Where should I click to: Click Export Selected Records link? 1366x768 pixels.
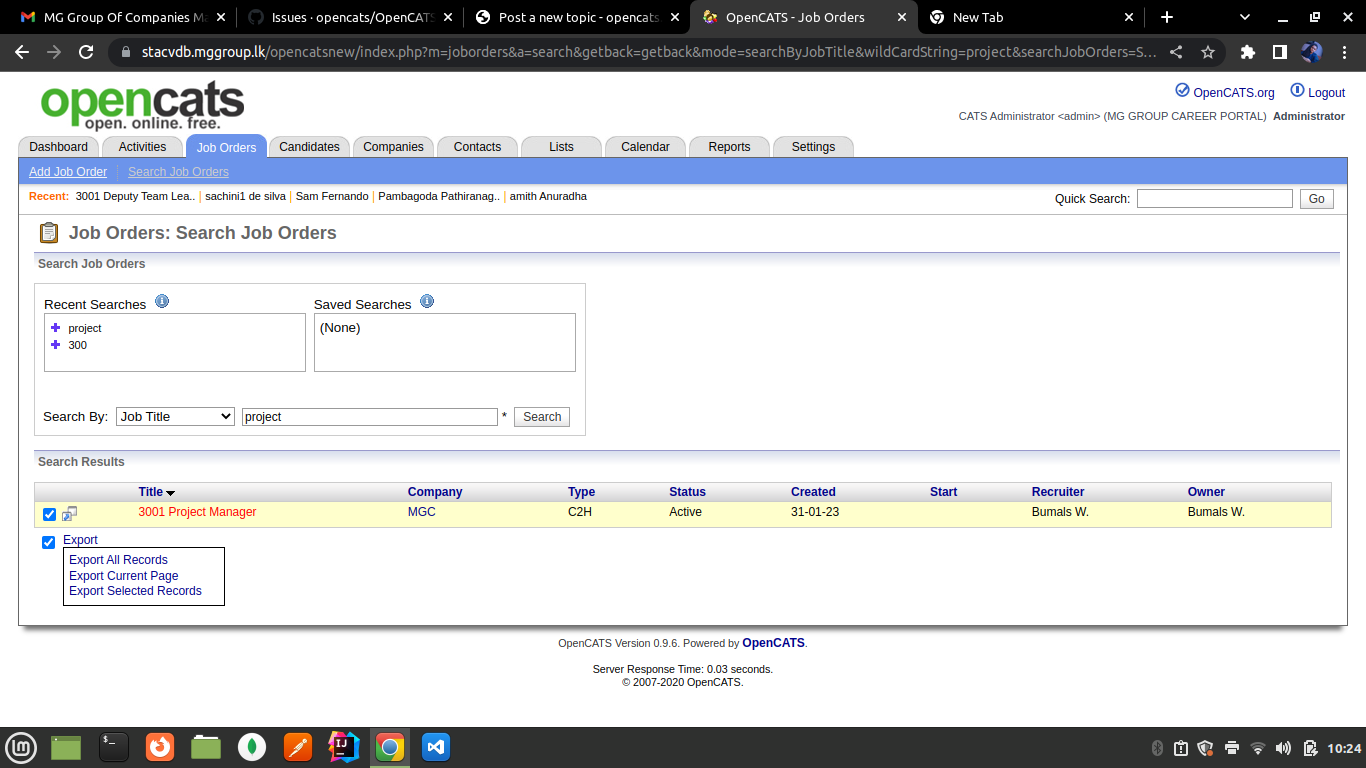click(135, 591)
